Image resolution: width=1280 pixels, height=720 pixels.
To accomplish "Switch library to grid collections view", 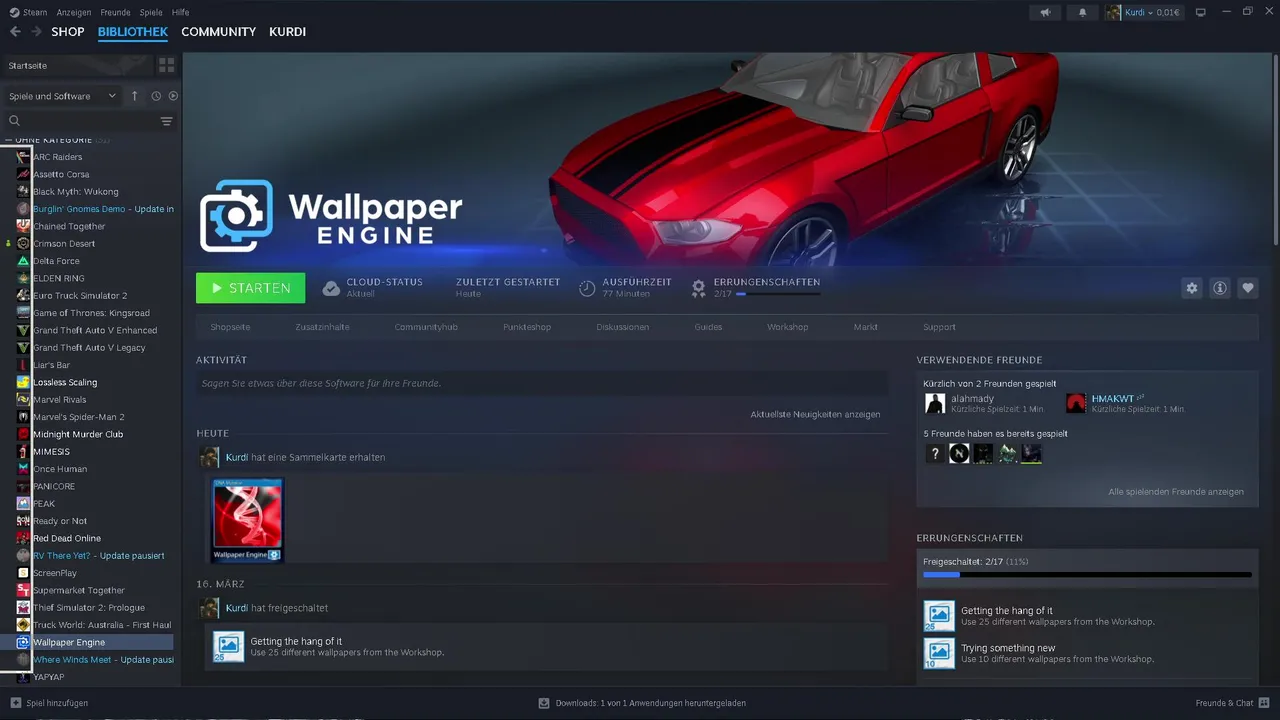I will click(167, 65).
